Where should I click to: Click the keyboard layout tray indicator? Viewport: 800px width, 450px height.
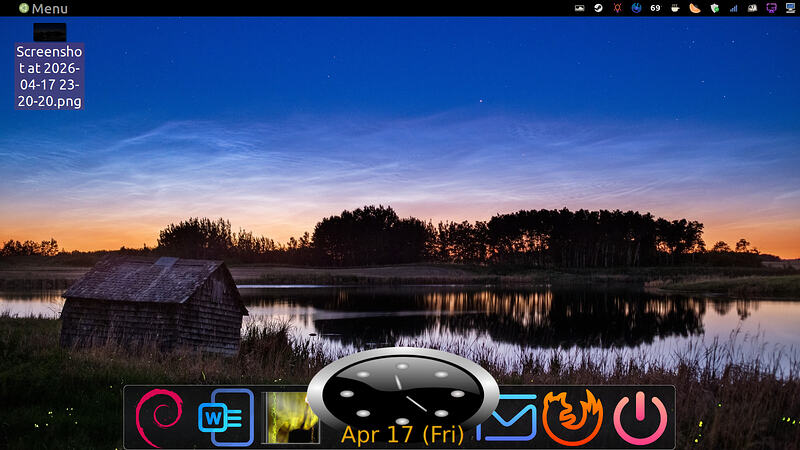tap(753, 8)
